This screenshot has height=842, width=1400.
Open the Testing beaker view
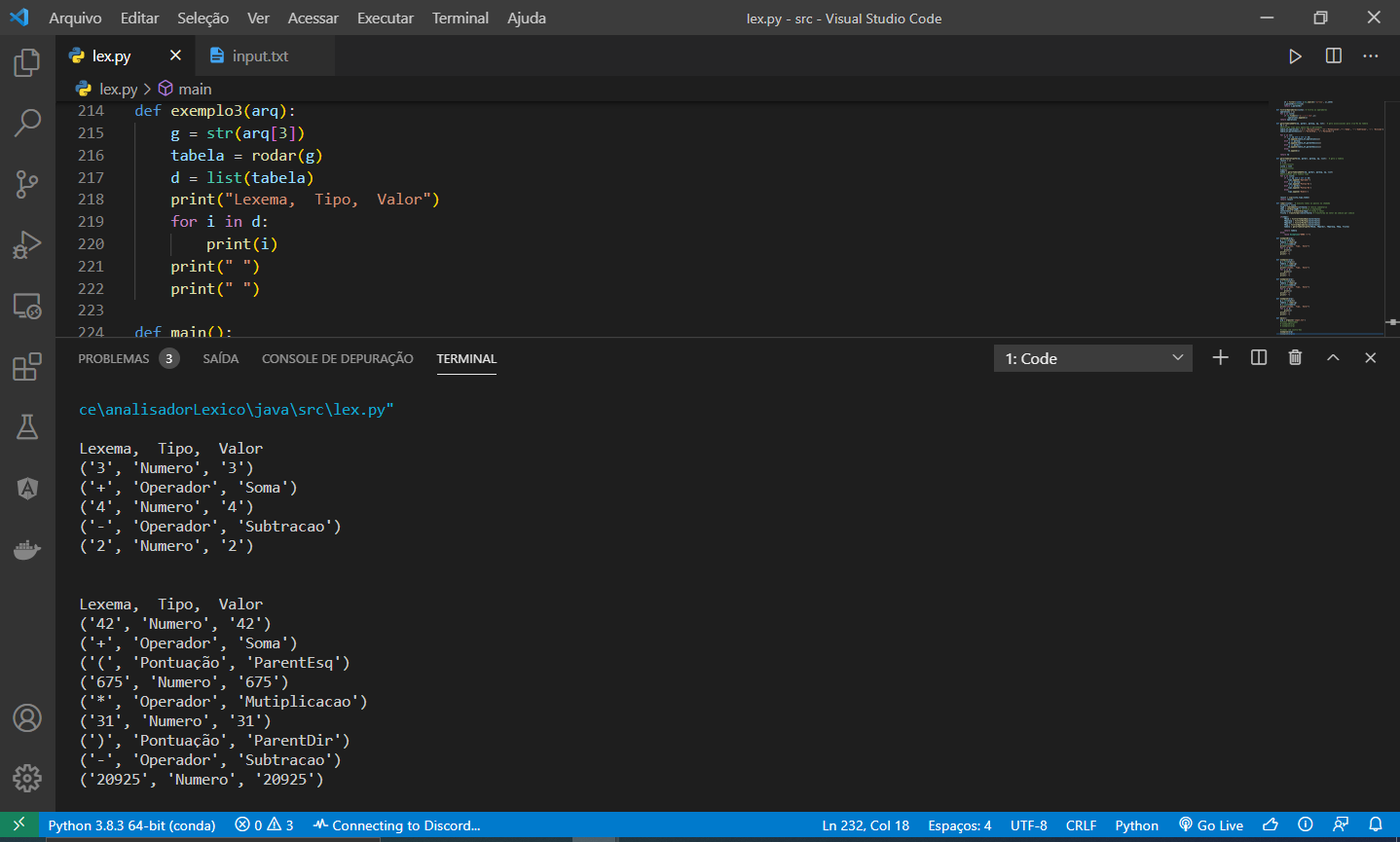pos(26,426)
